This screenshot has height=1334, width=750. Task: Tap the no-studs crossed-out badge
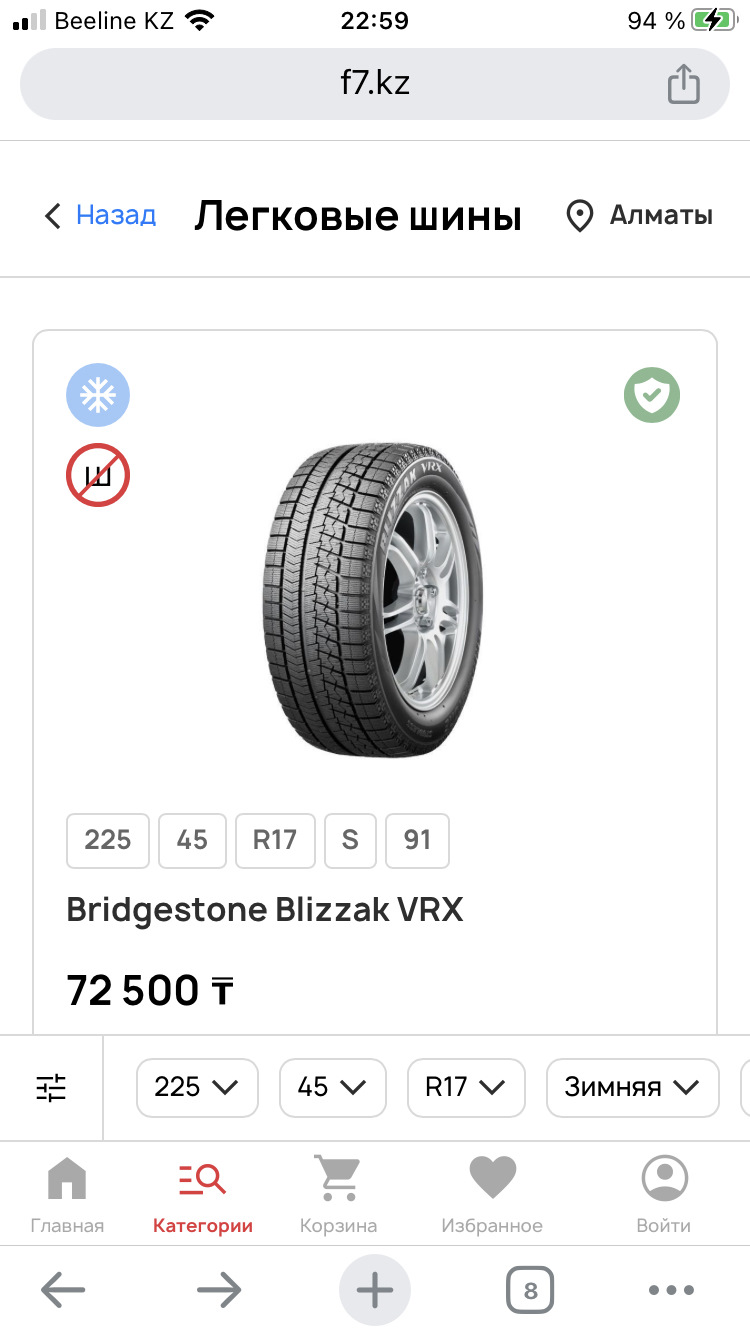point(98,475)
